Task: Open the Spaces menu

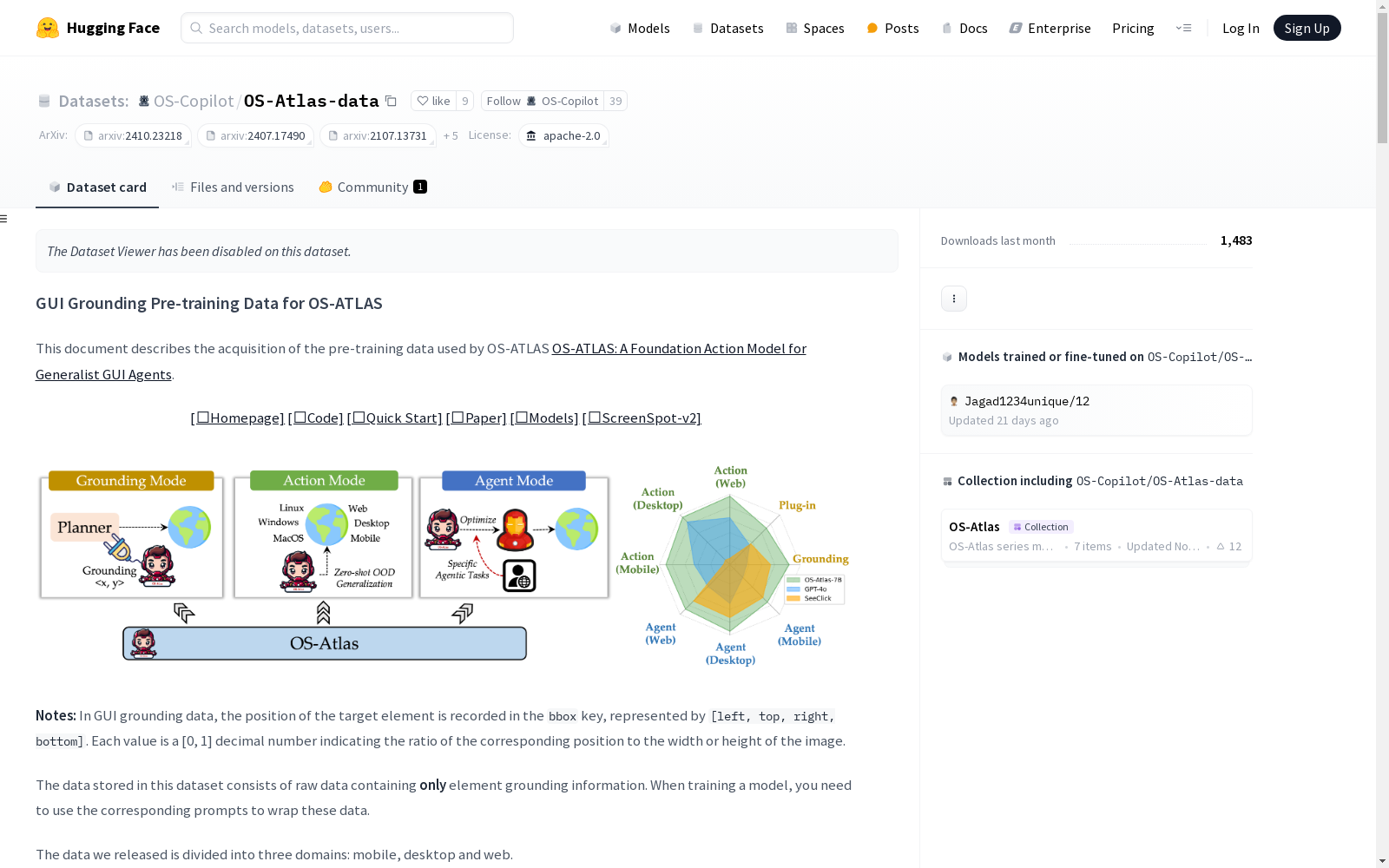Action: coord(815,28)
